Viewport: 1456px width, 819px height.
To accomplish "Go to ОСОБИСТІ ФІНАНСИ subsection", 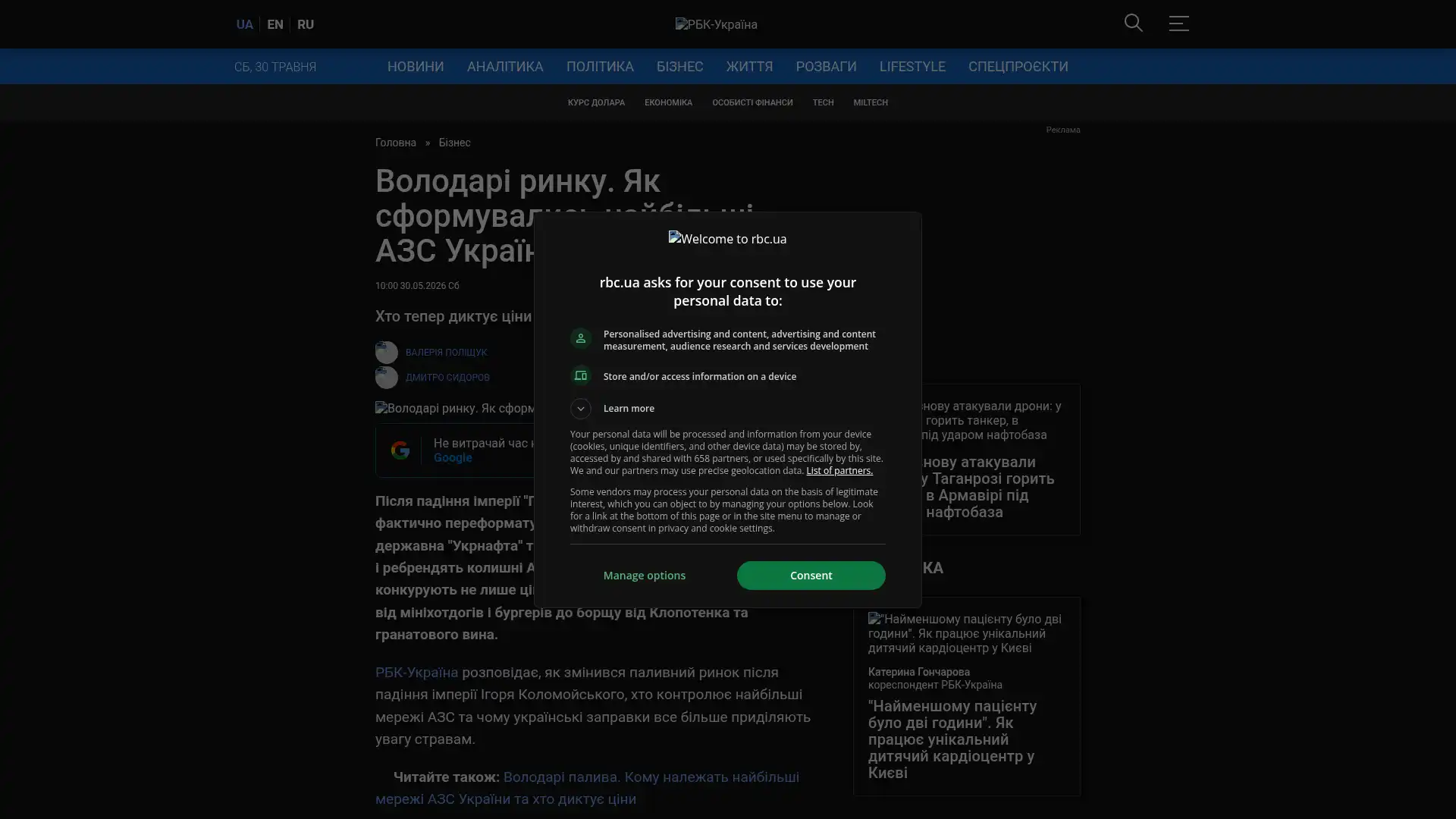I will coord(752,102).
